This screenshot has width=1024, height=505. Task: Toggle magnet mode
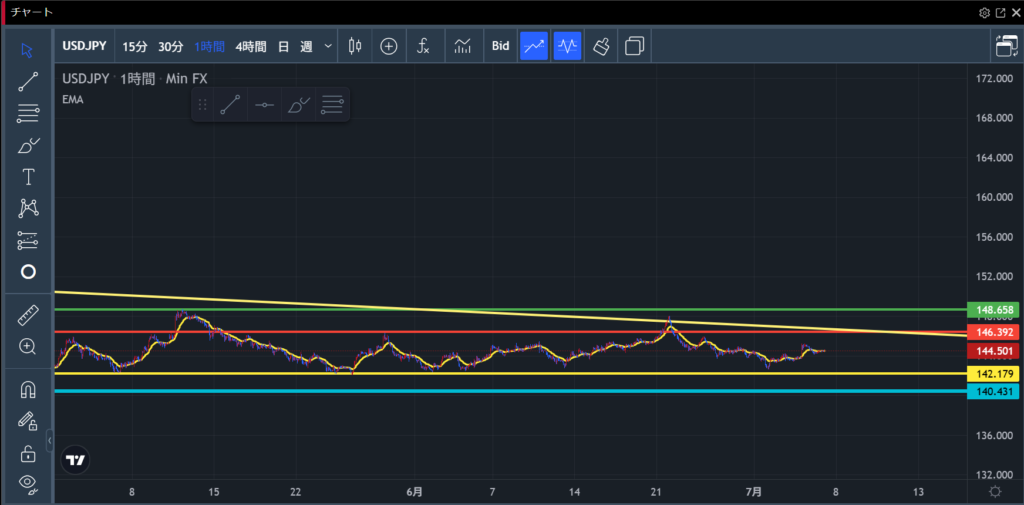[x=27, y=390]
